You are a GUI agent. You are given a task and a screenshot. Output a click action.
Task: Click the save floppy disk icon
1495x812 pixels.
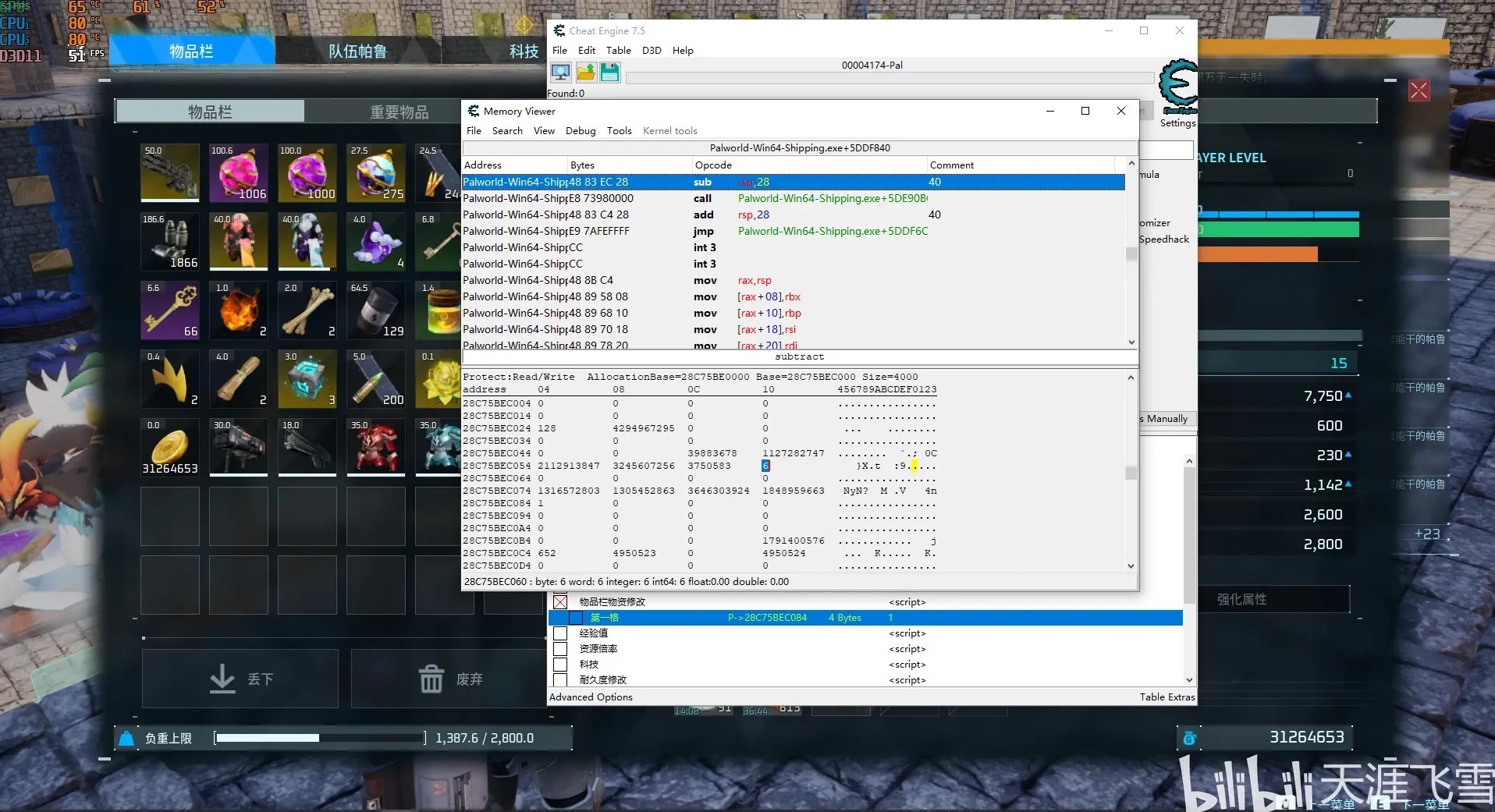[x=610, y=73]
